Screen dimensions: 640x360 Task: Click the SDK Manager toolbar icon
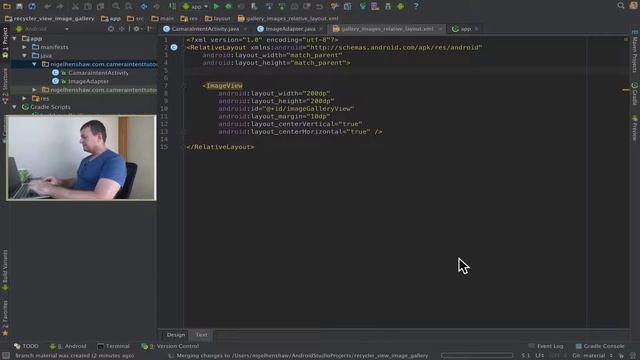(x=388, y=7)
